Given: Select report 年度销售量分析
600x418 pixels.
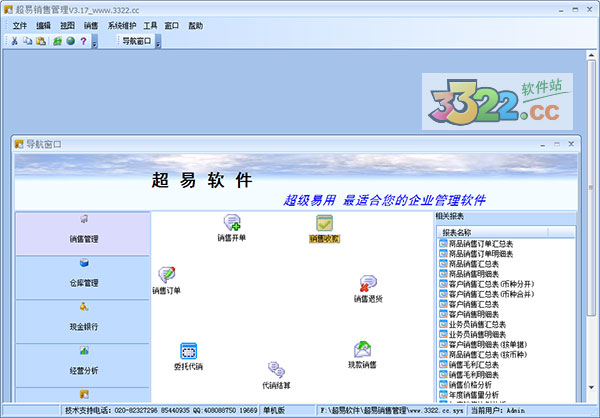Looking at the screenshot, I should (x=469, y=395).
